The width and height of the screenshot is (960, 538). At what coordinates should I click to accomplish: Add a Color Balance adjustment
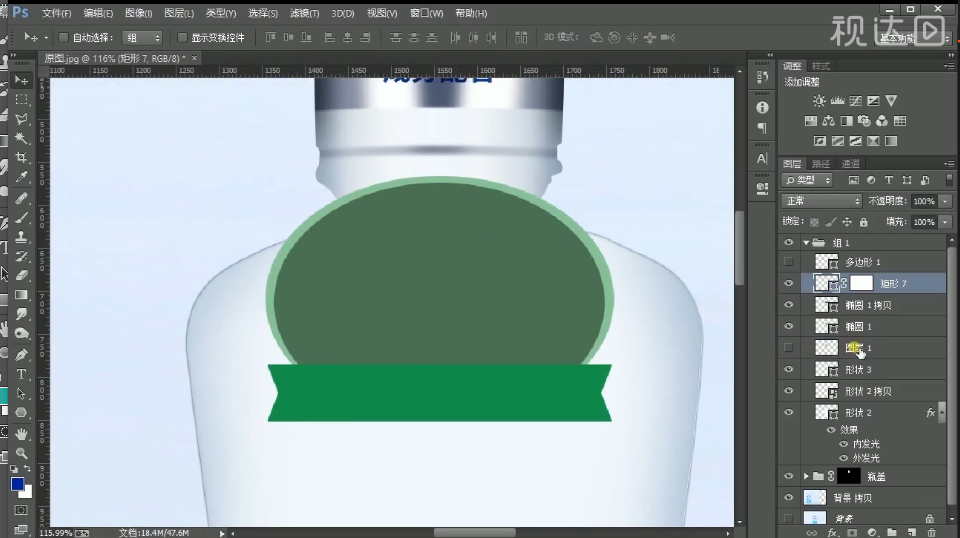click(828, 121)
